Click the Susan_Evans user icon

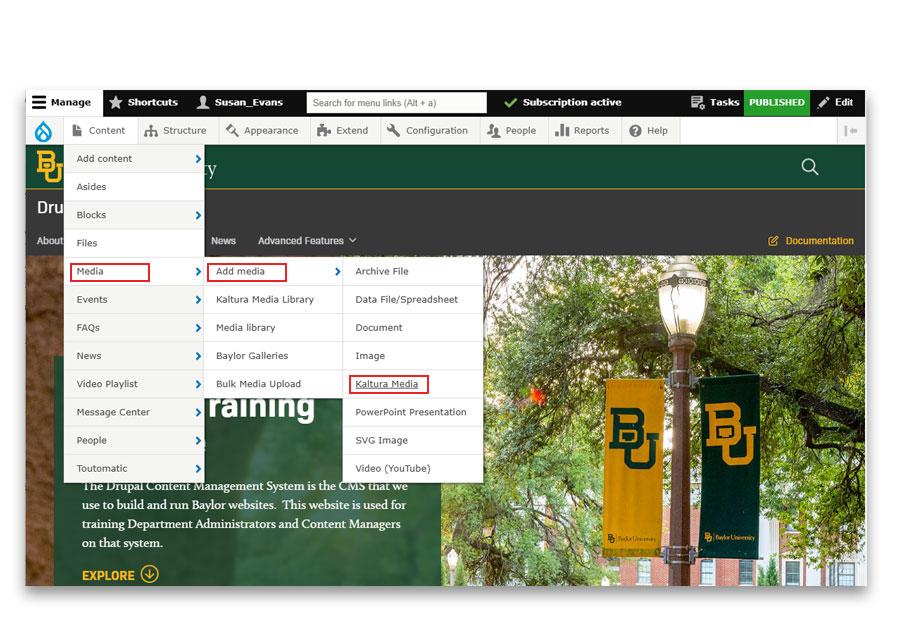[203, 102]
